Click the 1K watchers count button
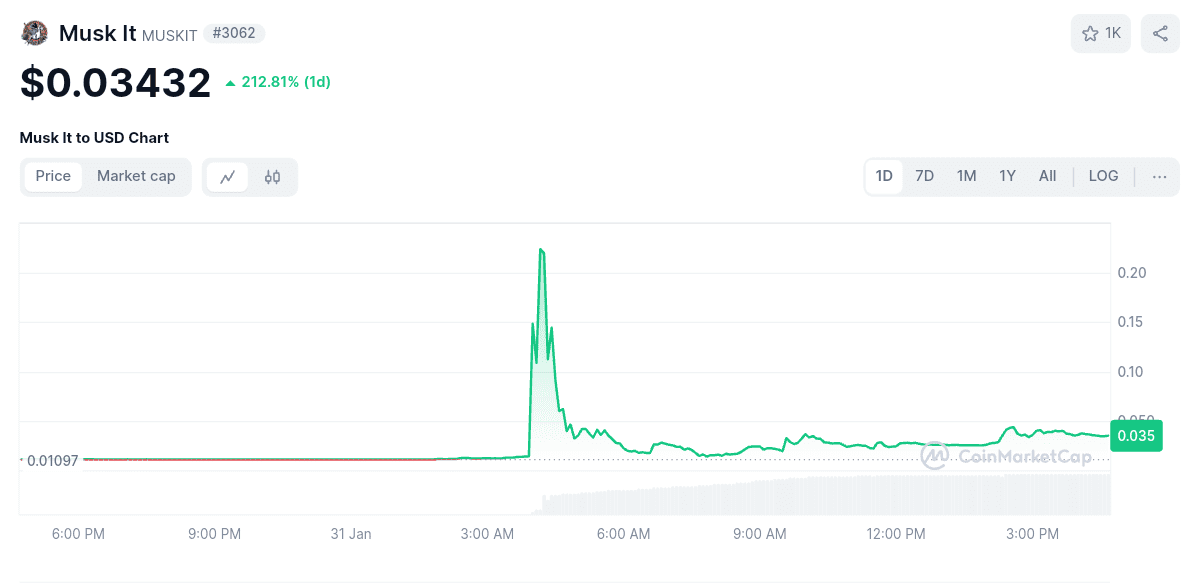1197x583 pixels. click(1100, 33)
